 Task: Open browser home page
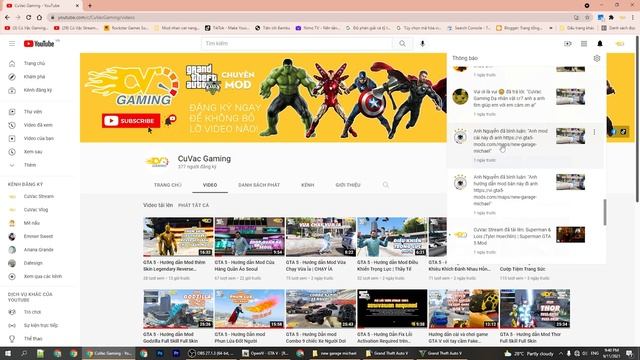[39, 17]
